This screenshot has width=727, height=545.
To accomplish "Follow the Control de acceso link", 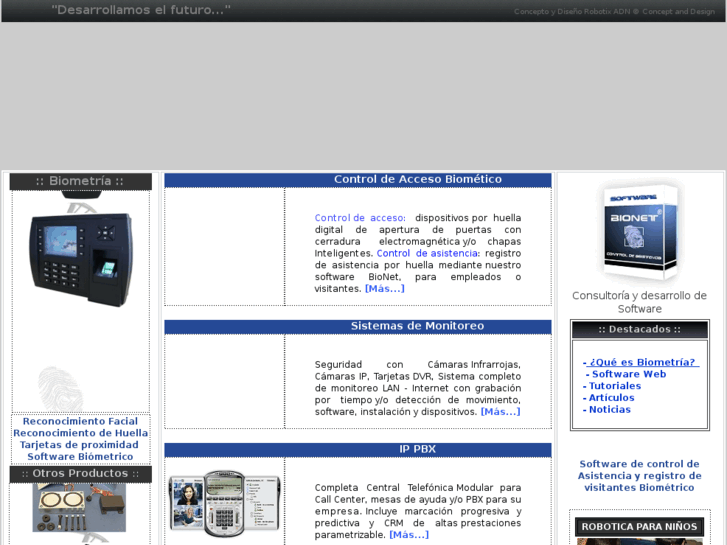I will [360, 218].
